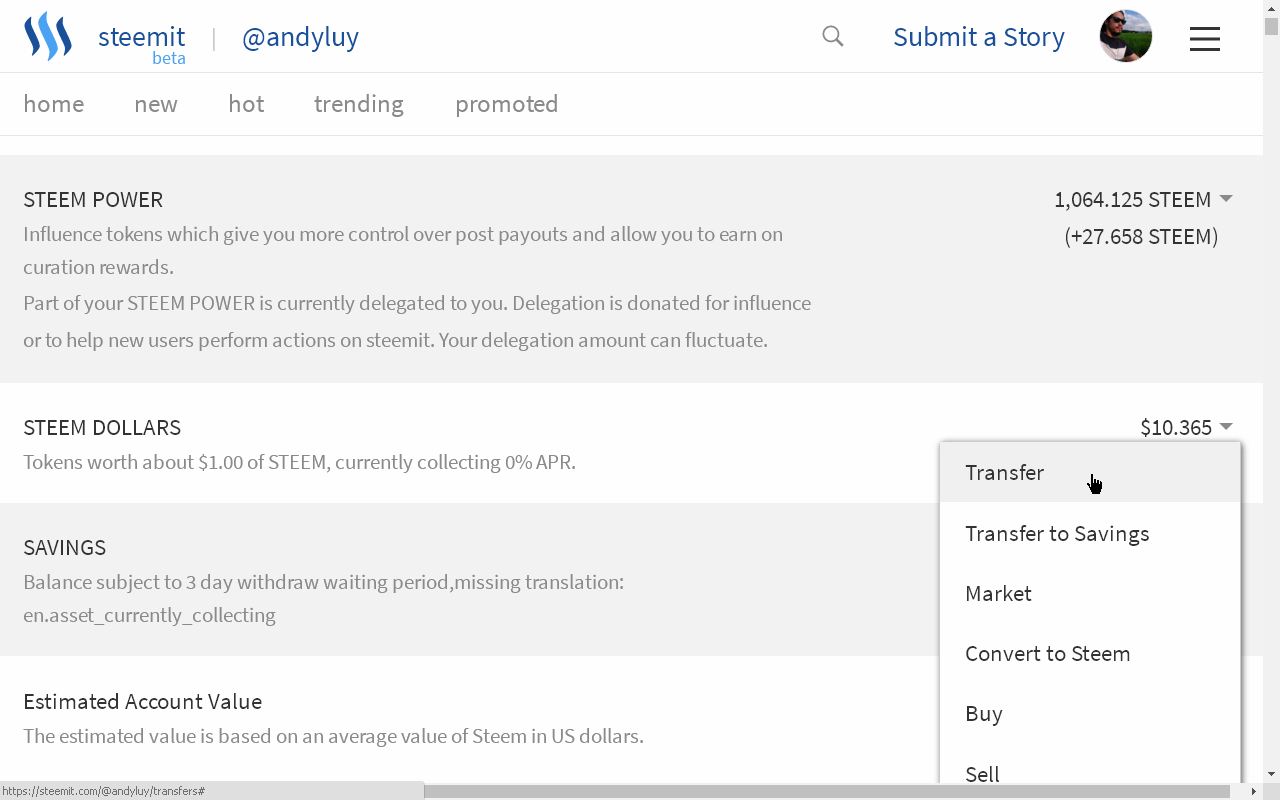Viewport: 1280px width, 800px height.
Task: Open the hot posts tab
Action: click(246, 104)
